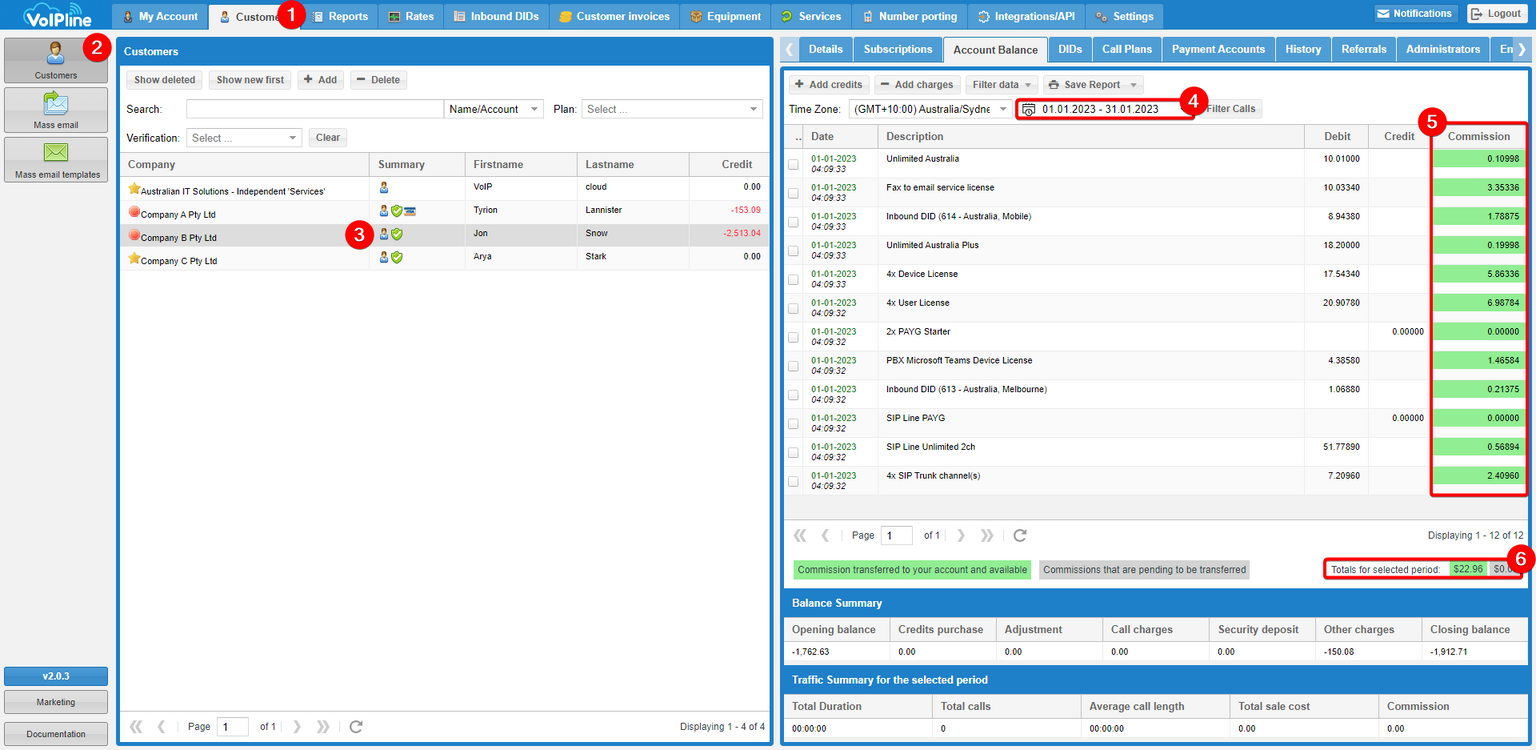Image resolution: width=1536 pixels, height=750 pixels.
Task: Click the credit card icon in Company A row
Action: point(410,211)
